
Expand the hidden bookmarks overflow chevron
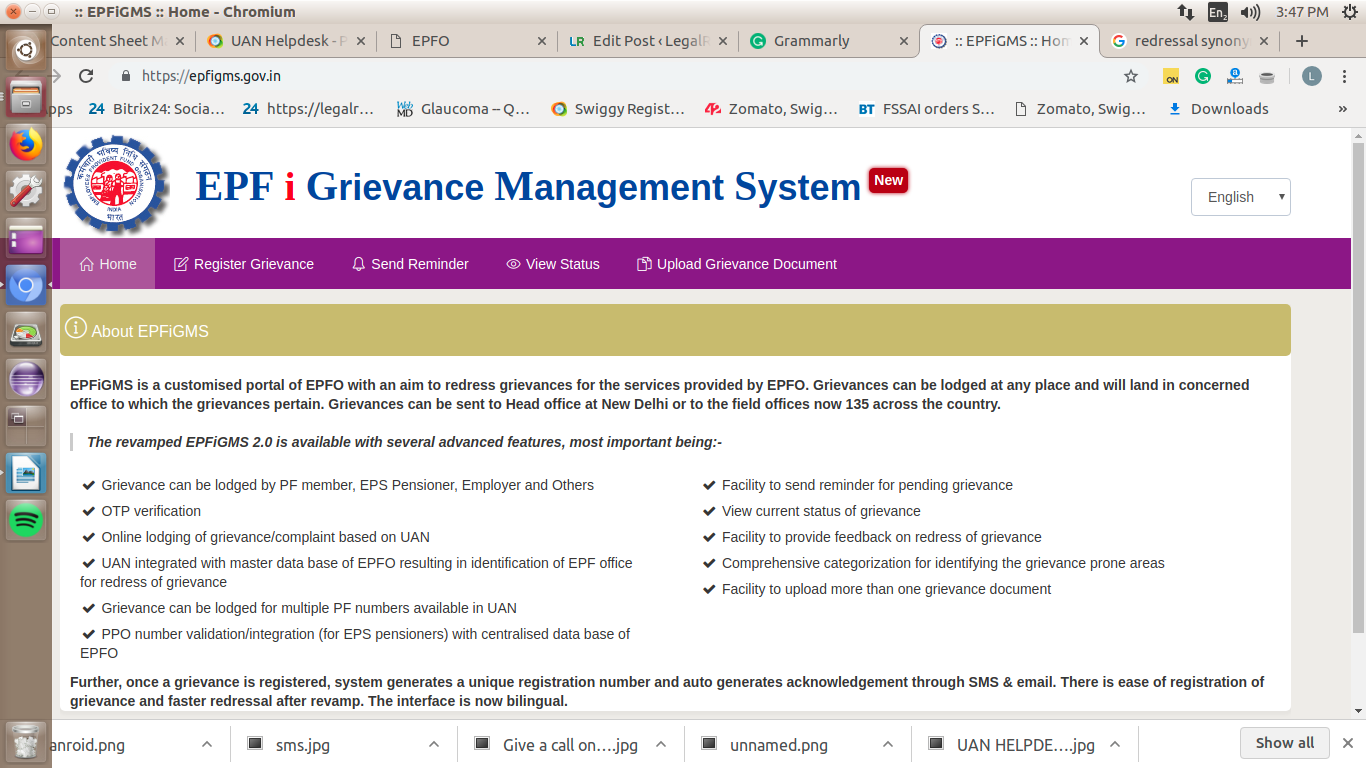click(1342, 109)
